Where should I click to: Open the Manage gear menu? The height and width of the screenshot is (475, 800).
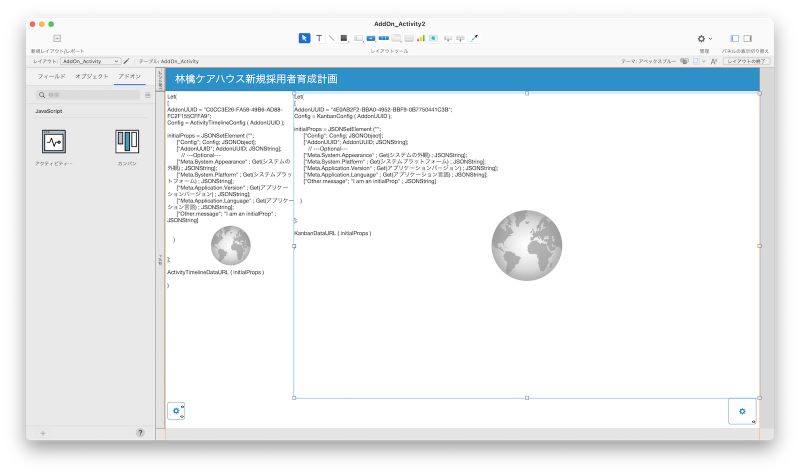click(x=704, y=38)
